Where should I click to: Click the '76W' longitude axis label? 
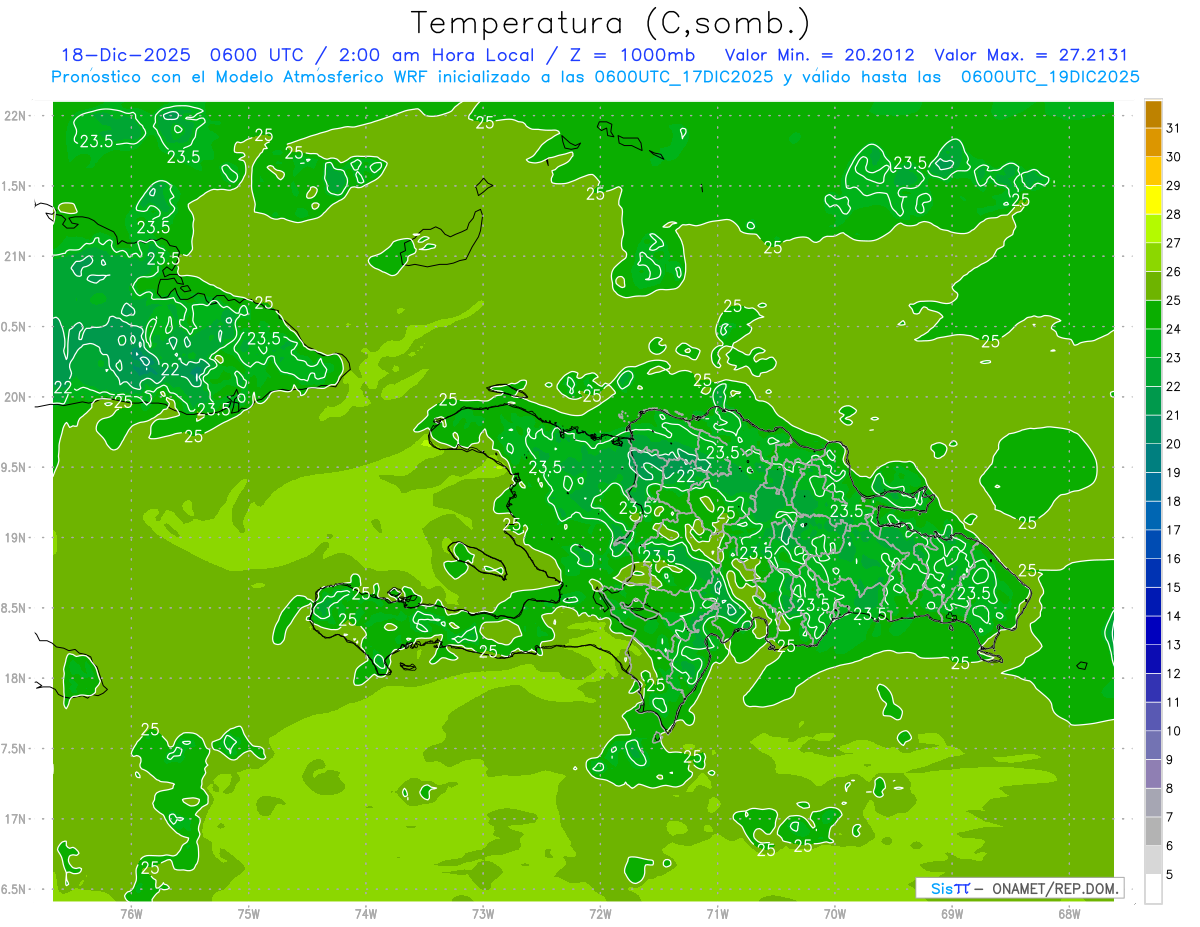[131, 913]
